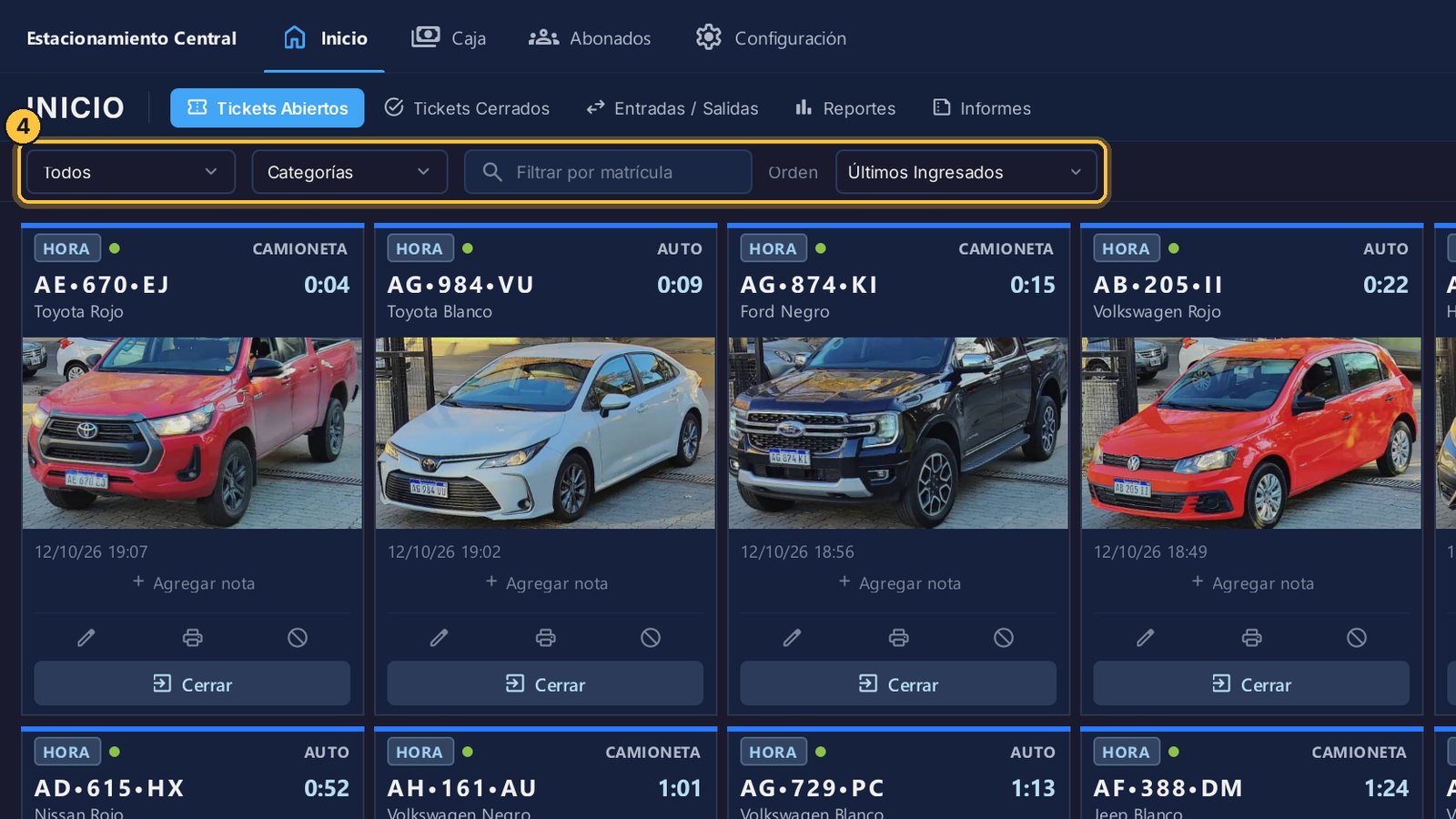This screenshot has width=1456, height=819.
Task: Click the arrows icon of Entradas / Salidas
Action: tap(595, 107)
